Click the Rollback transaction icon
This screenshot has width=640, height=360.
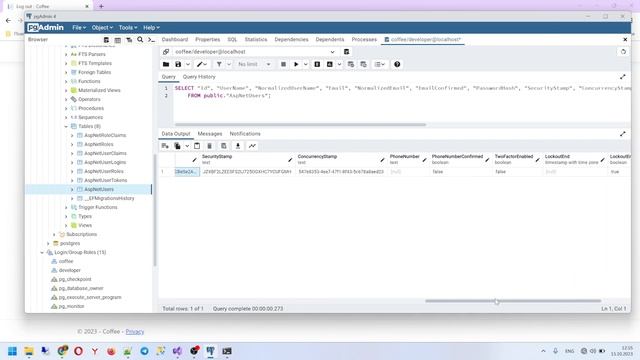[363, 64]
